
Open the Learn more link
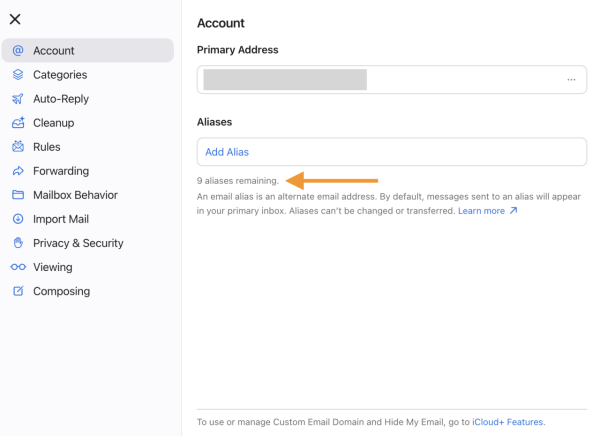481,211
